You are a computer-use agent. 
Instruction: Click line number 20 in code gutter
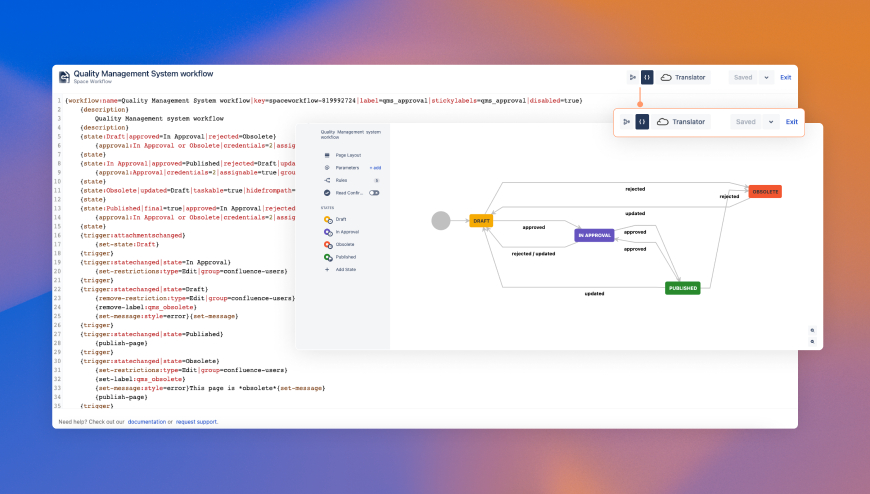point(57,271)
